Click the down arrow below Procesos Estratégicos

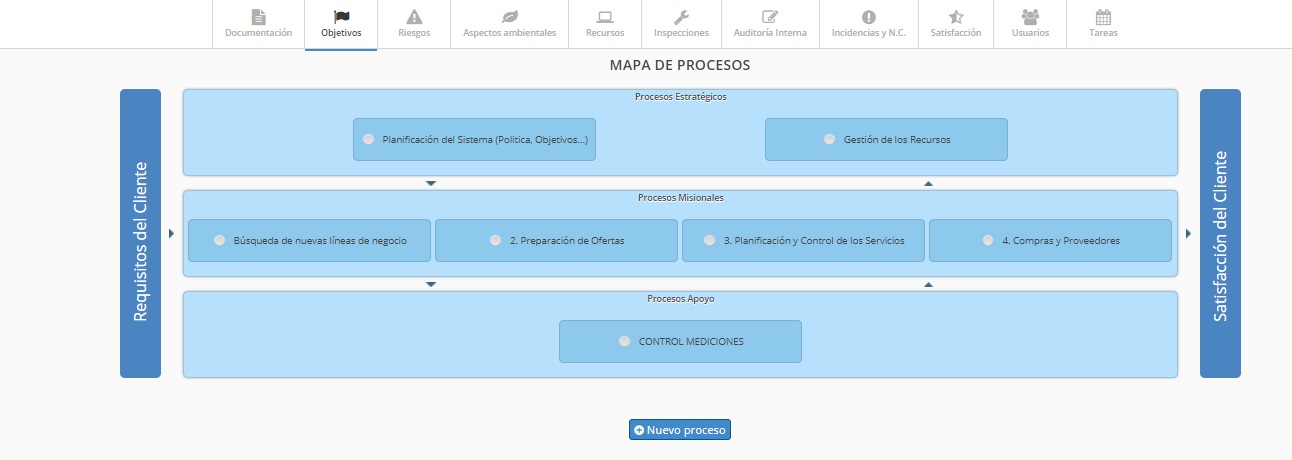(431, 184)
